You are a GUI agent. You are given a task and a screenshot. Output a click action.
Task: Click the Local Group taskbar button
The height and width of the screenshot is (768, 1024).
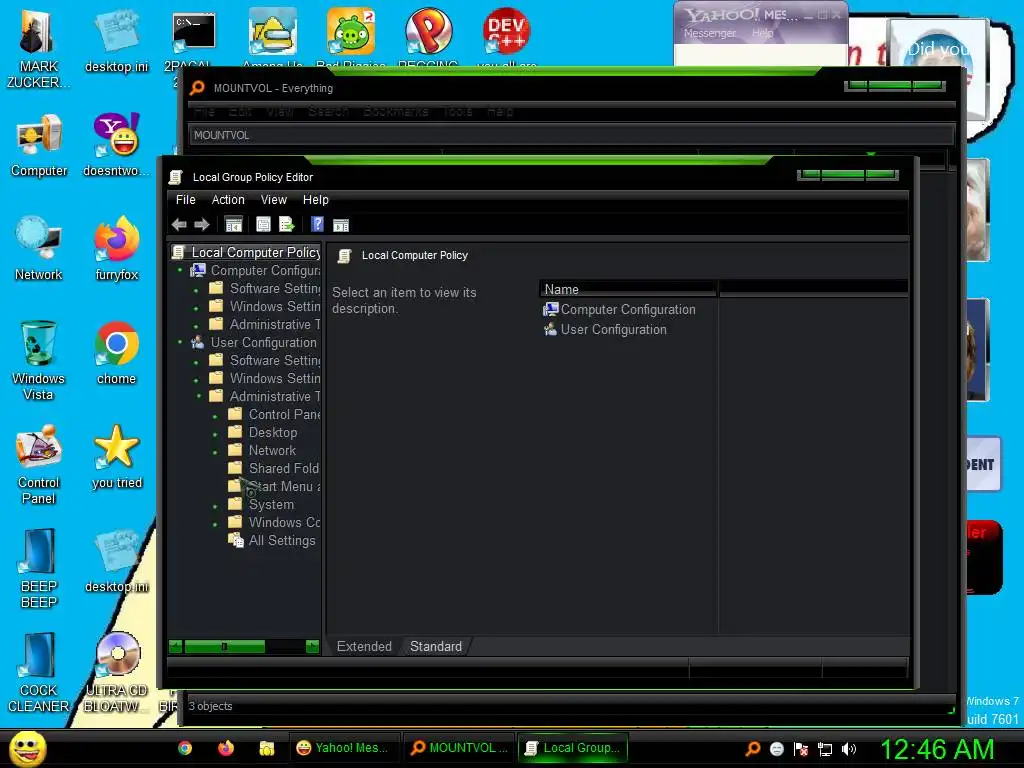(x=573, y=748)
